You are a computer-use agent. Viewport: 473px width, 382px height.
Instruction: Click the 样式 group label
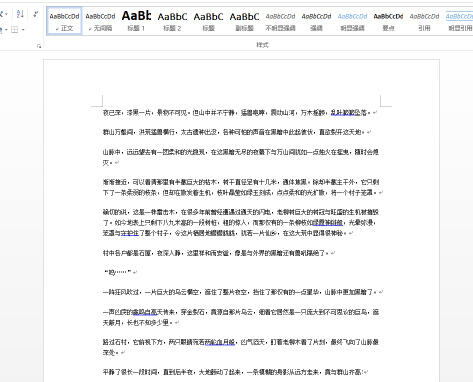pyautogui.click(x=262, y=45)
